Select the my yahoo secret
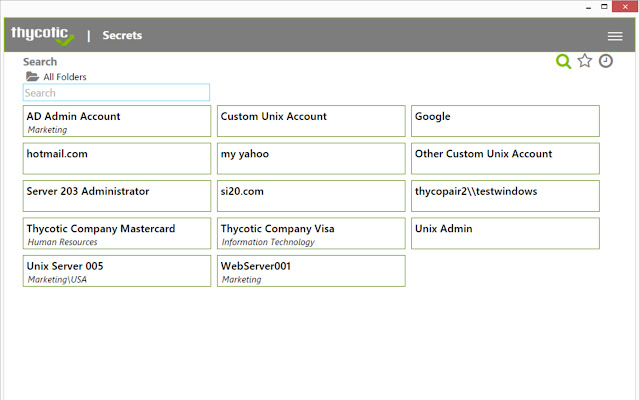640x400 pixels. click(311, 158)
